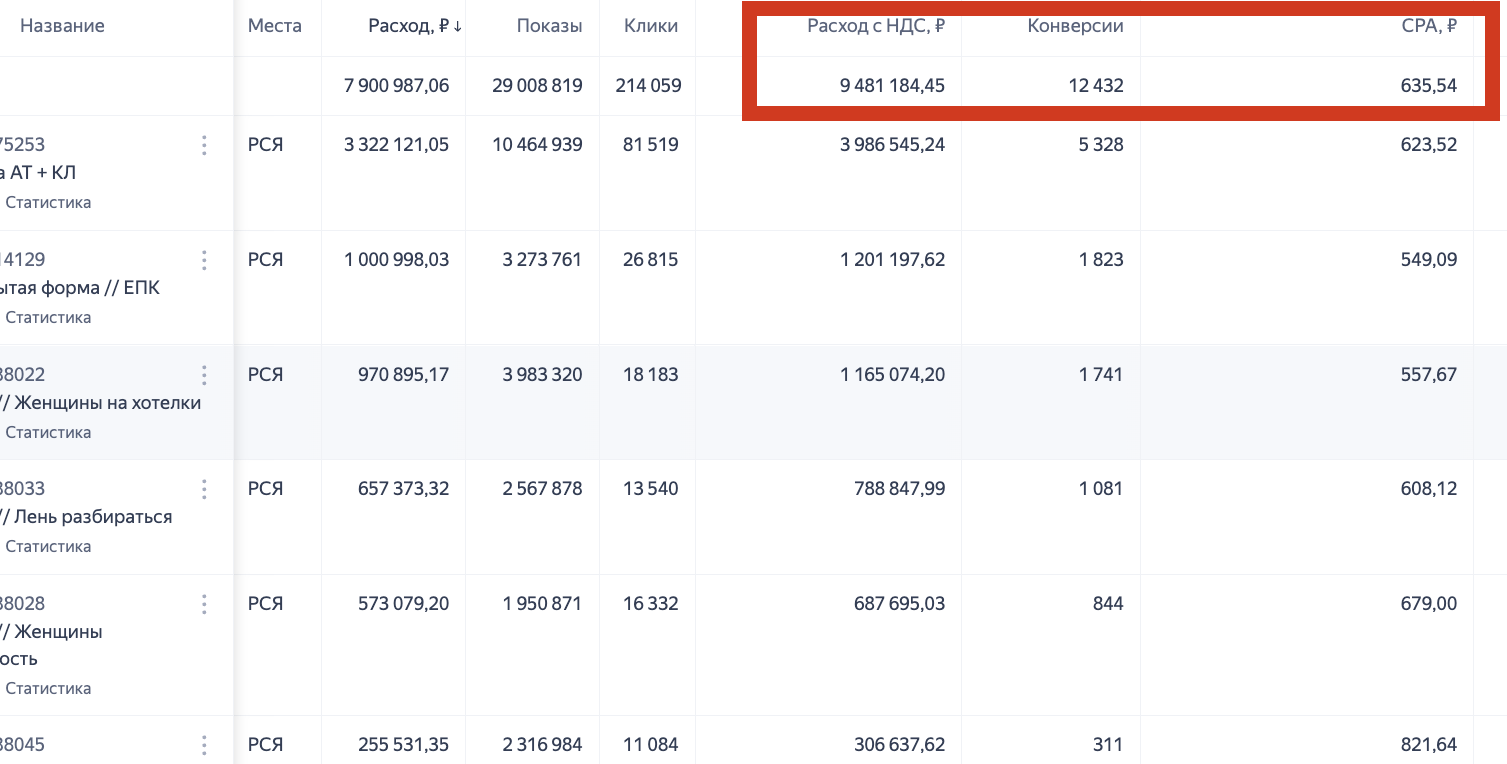Sort the table by Клики column
The image size is (1507, 764).
tap(651, 27)
